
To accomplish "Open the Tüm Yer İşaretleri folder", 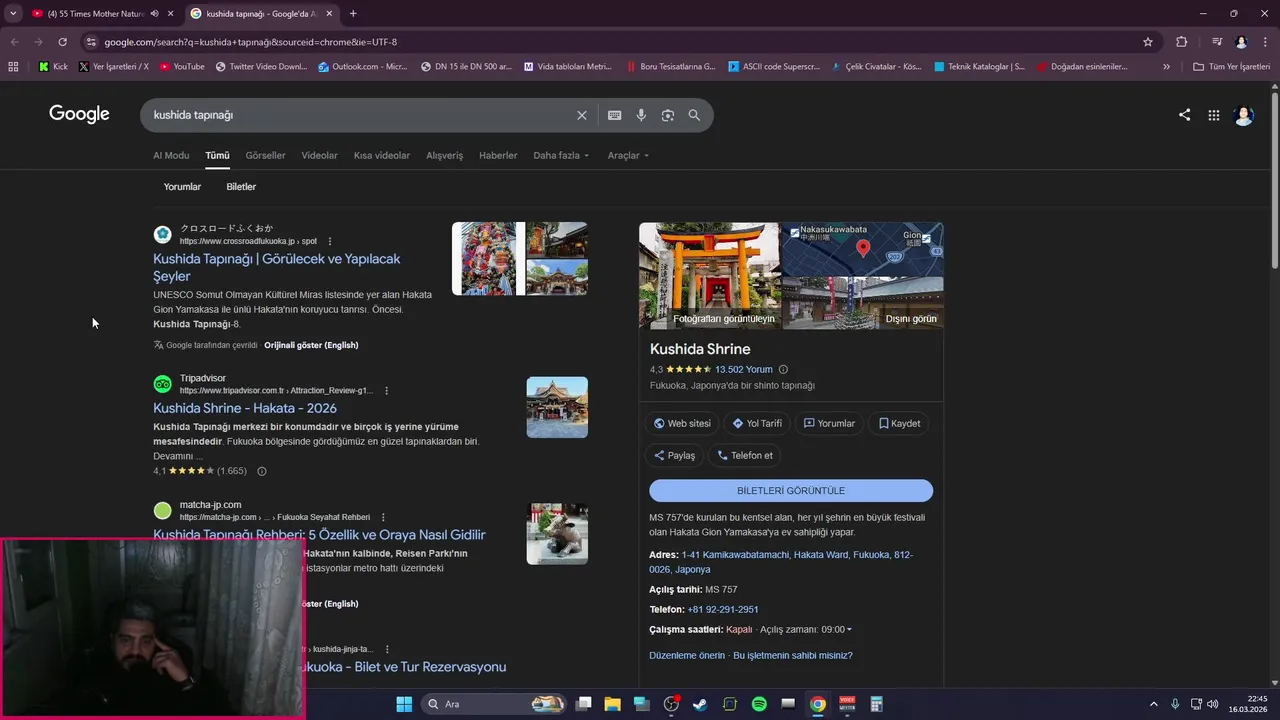I will 1232,67.
